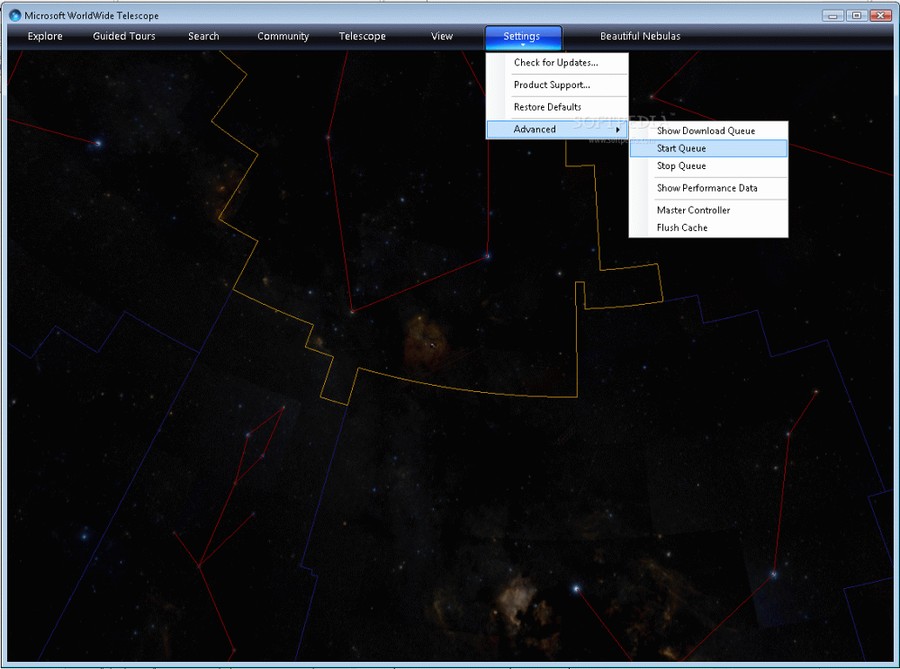Select Show Download Queue
900x669 pixels.
coord(708,131)
